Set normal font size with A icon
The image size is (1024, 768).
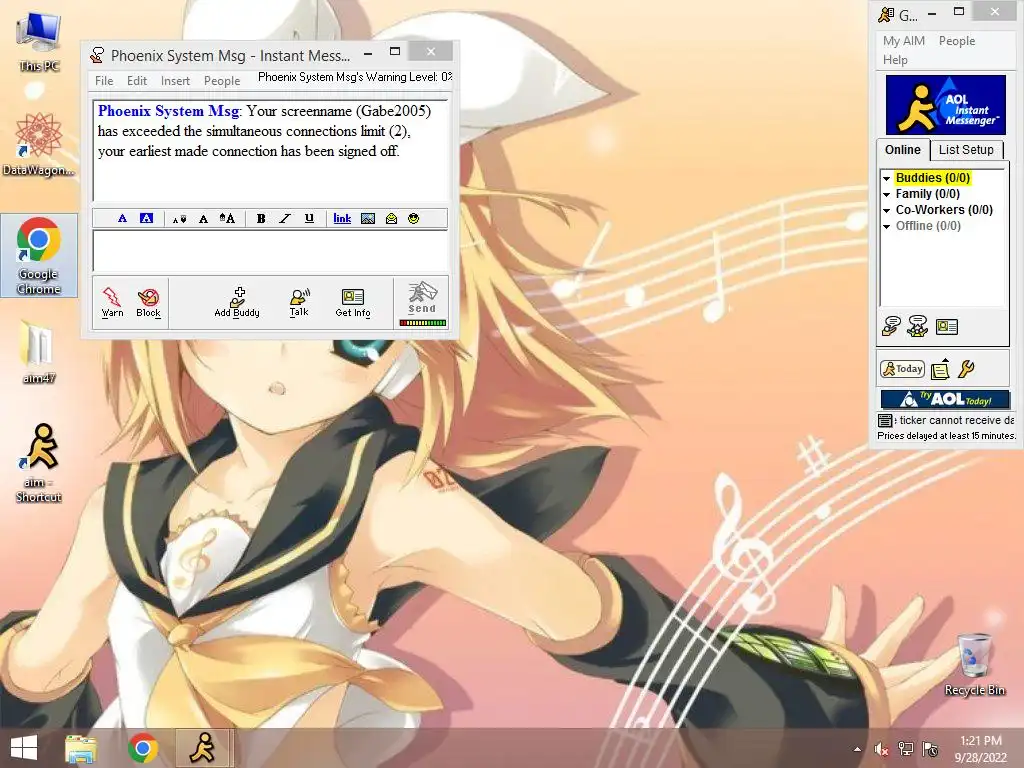[203, 219]
